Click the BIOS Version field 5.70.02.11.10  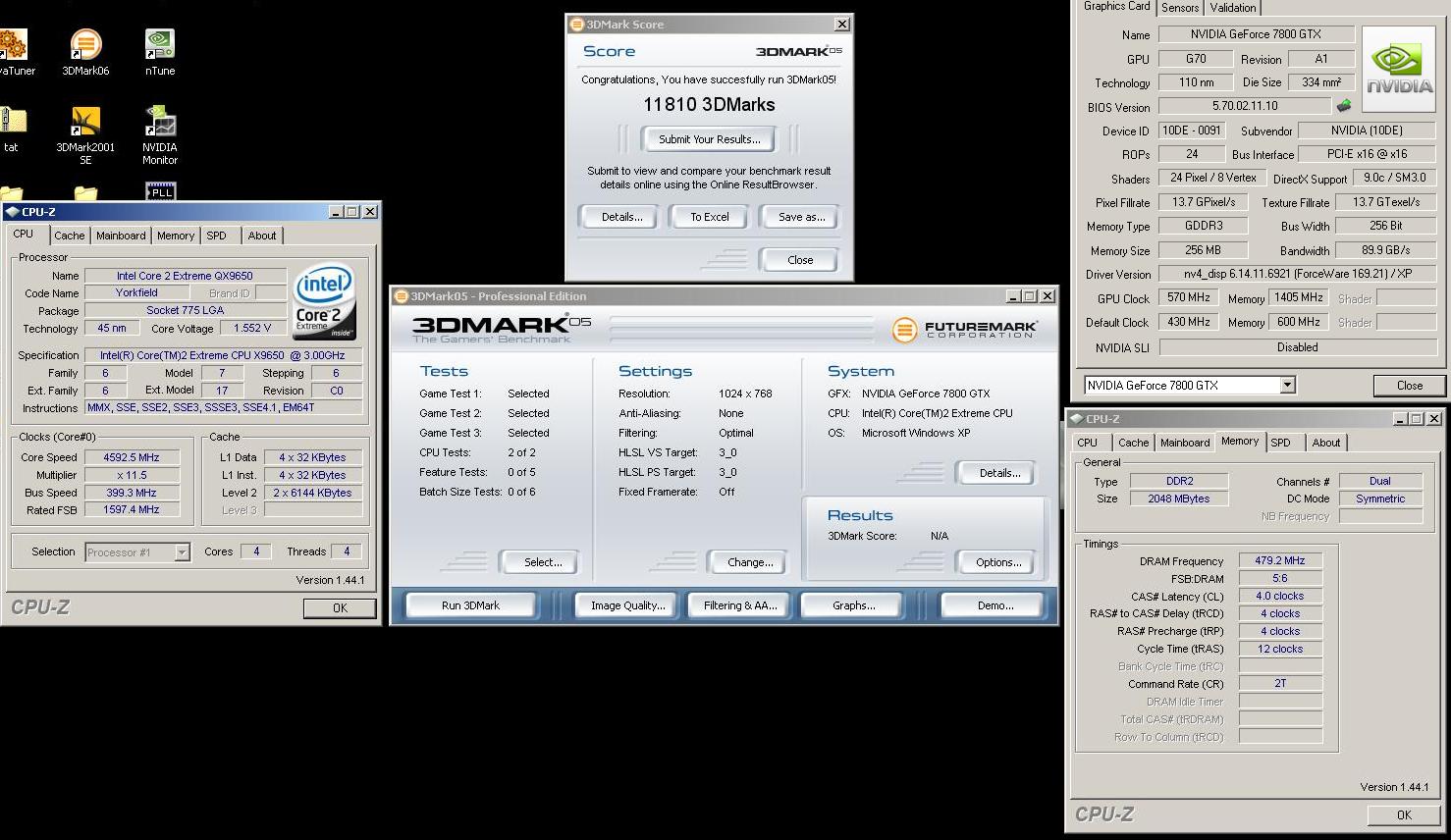click(1245, 105)
